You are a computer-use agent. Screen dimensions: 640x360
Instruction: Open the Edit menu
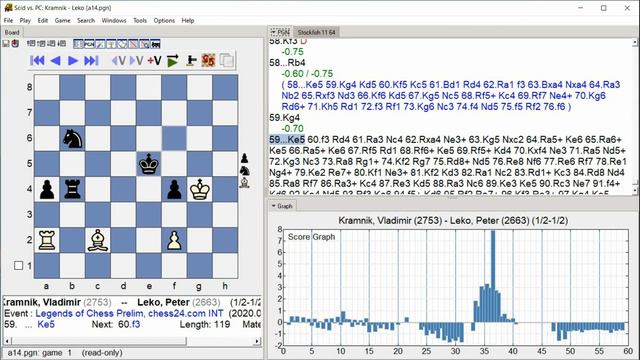tap(42, 20)
